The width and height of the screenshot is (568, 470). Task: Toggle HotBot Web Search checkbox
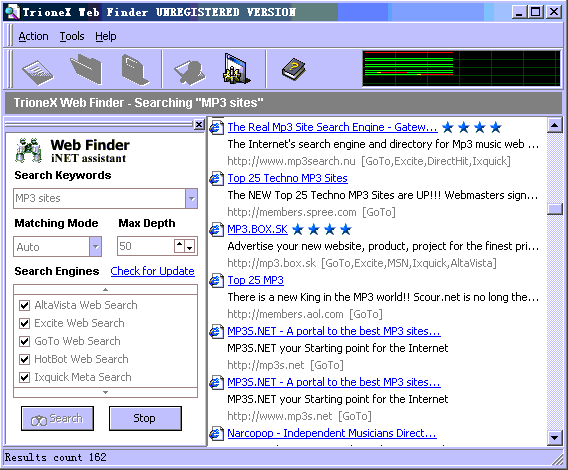pyautogui.click(x=24, y=359)
